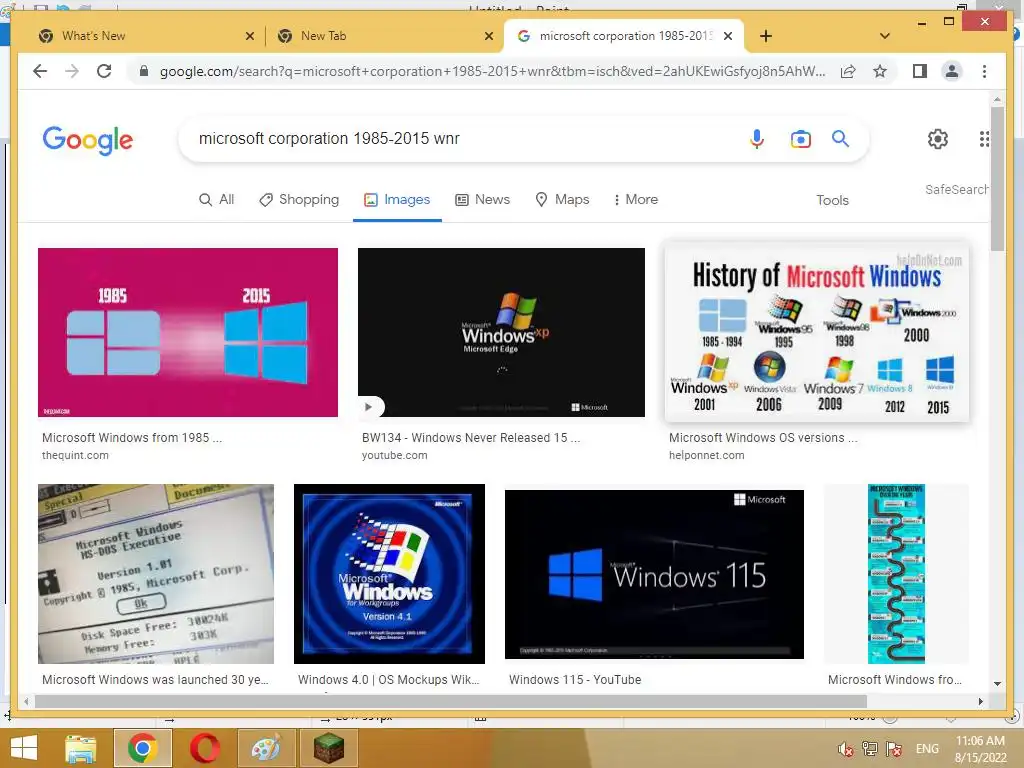Open the teal timeline infographic image

896,573
